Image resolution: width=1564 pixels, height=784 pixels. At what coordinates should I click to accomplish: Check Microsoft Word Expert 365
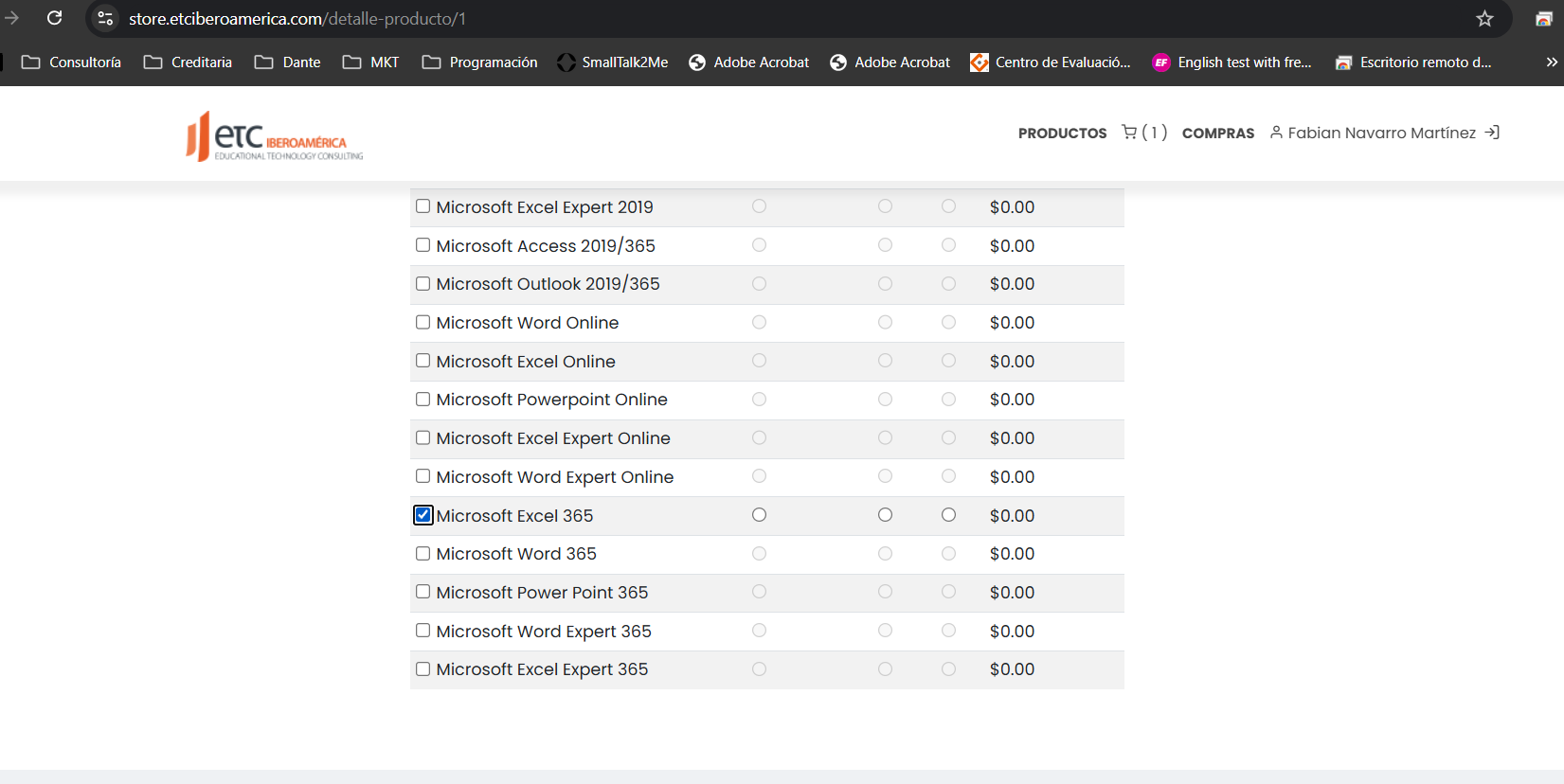pyautogui.click(x=423, y=631)
